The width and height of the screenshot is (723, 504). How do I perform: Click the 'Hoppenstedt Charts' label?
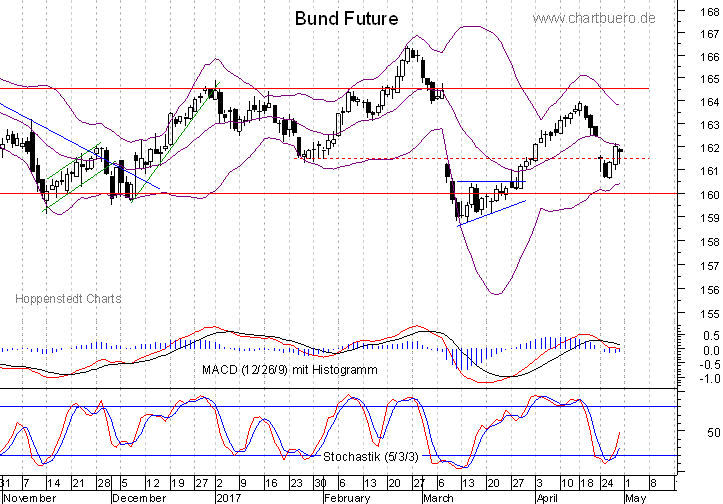[68, 299]
